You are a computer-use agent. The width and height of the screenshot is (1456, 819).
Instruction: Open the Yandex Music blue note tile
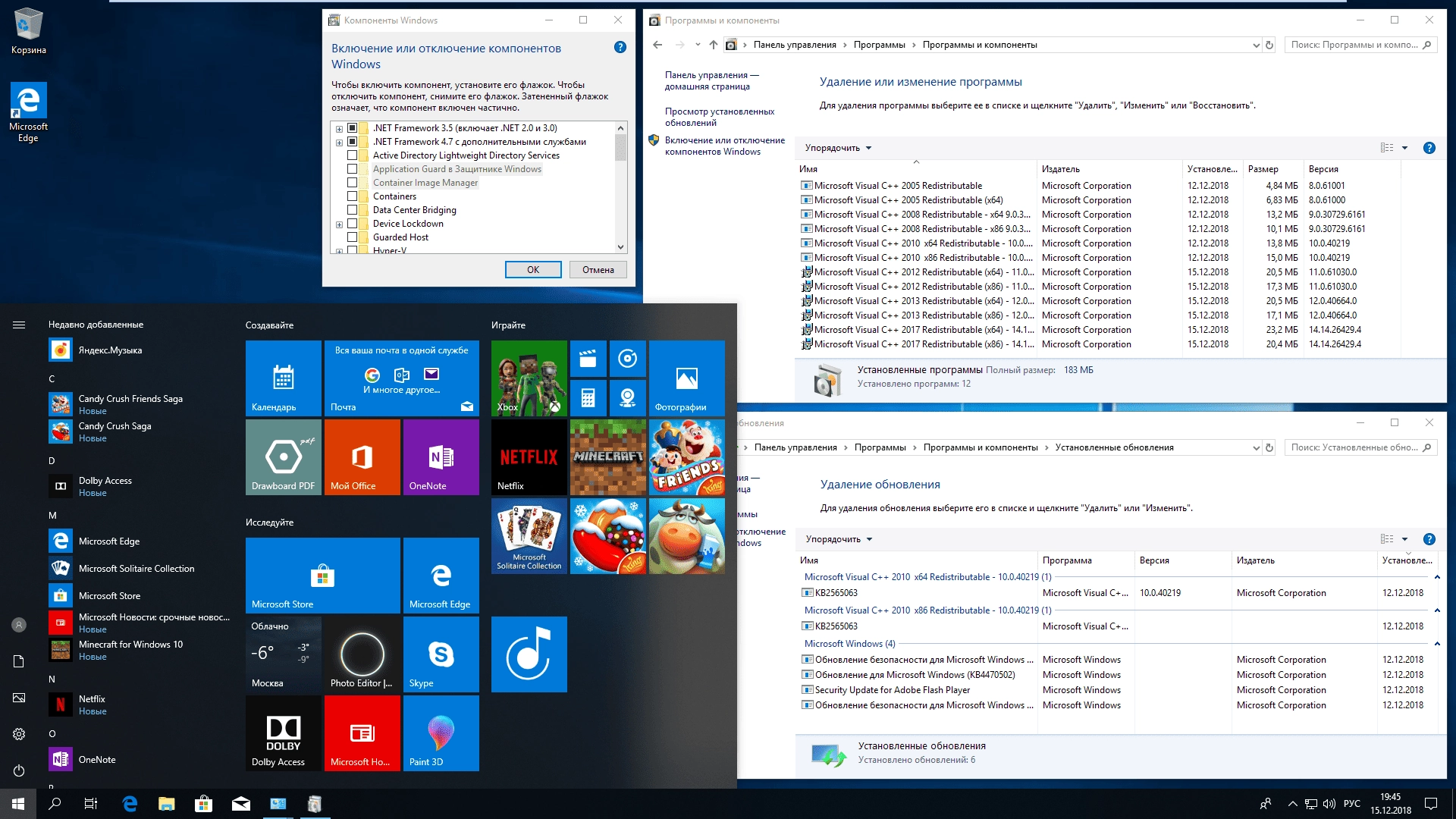coord(529,654)
